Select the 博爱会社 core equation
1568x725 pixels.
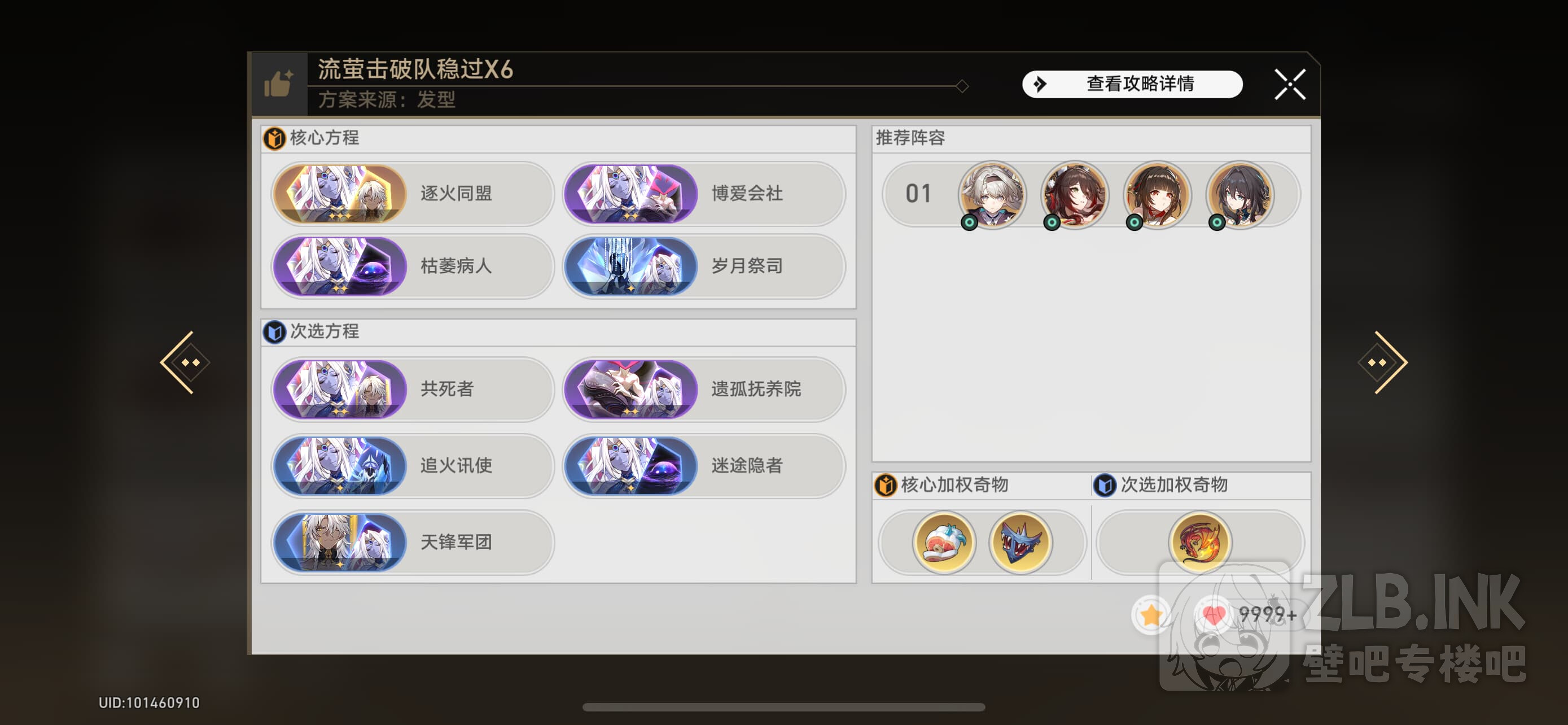coord(704,194)
